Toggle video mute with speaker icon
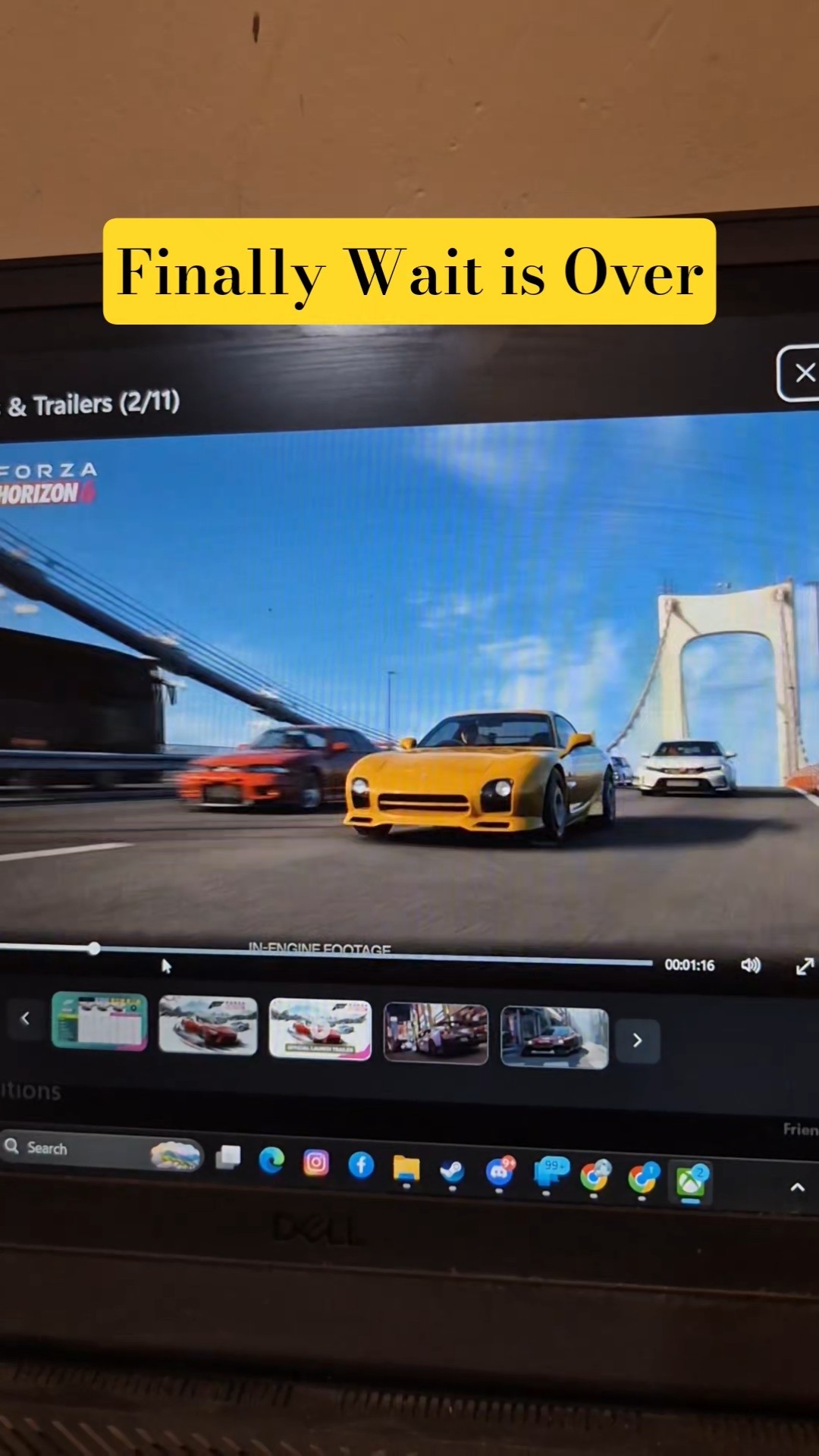The image size is (819, 1456). [x=750, y=965]
